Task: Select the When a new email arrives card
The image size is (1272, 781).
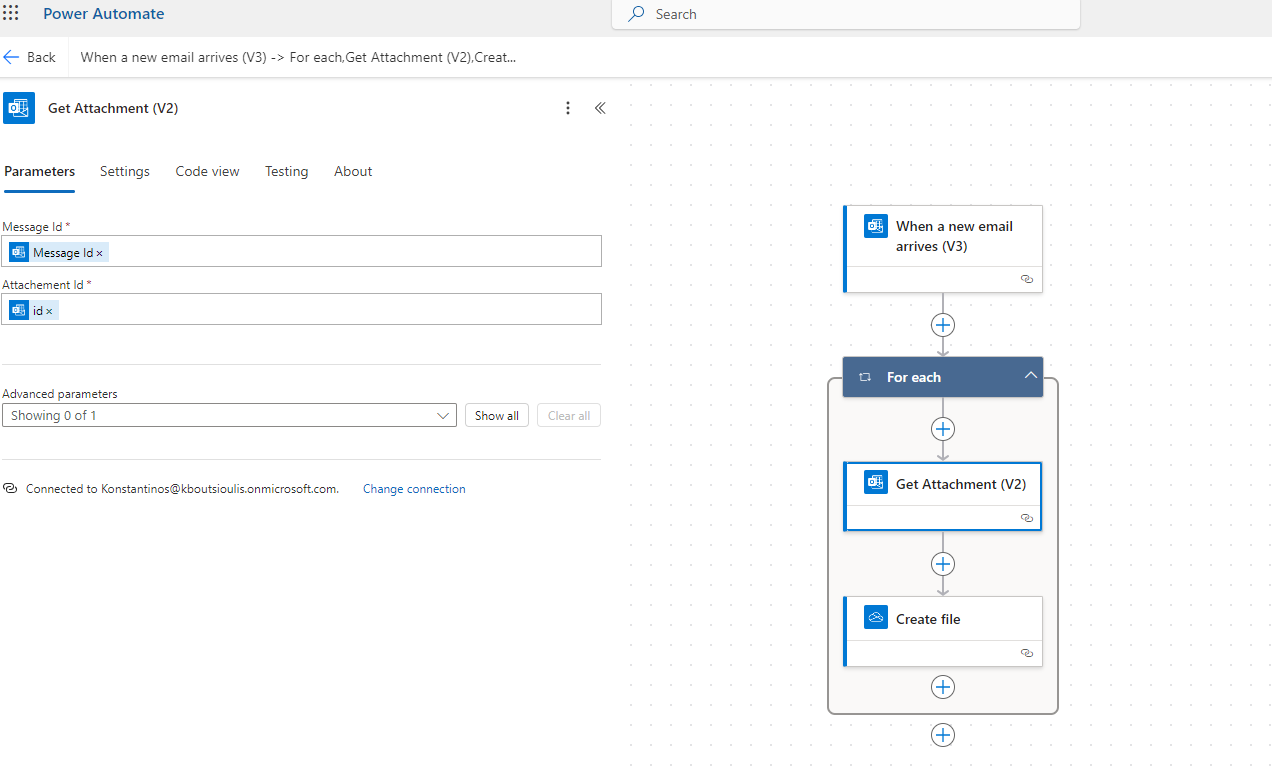Action: tap(943, 249)
